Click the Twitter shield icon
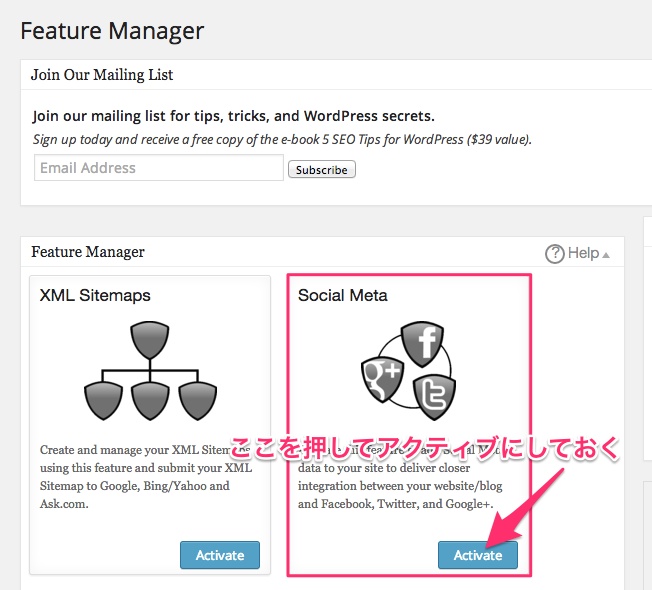This screenshot has width=652, height=590. pos(435,397)
